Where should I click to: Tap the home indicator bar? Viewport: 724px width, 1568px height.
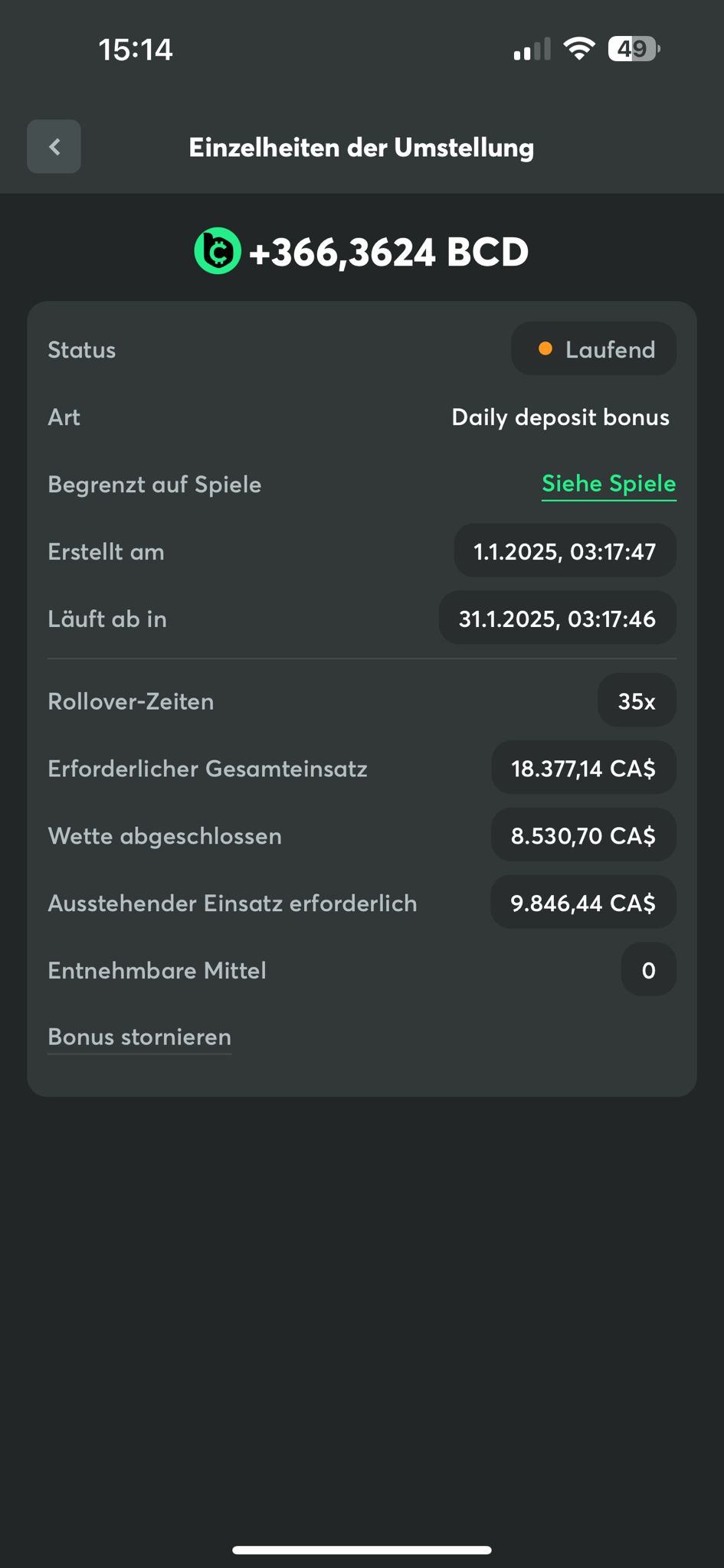click(362, 1550)
